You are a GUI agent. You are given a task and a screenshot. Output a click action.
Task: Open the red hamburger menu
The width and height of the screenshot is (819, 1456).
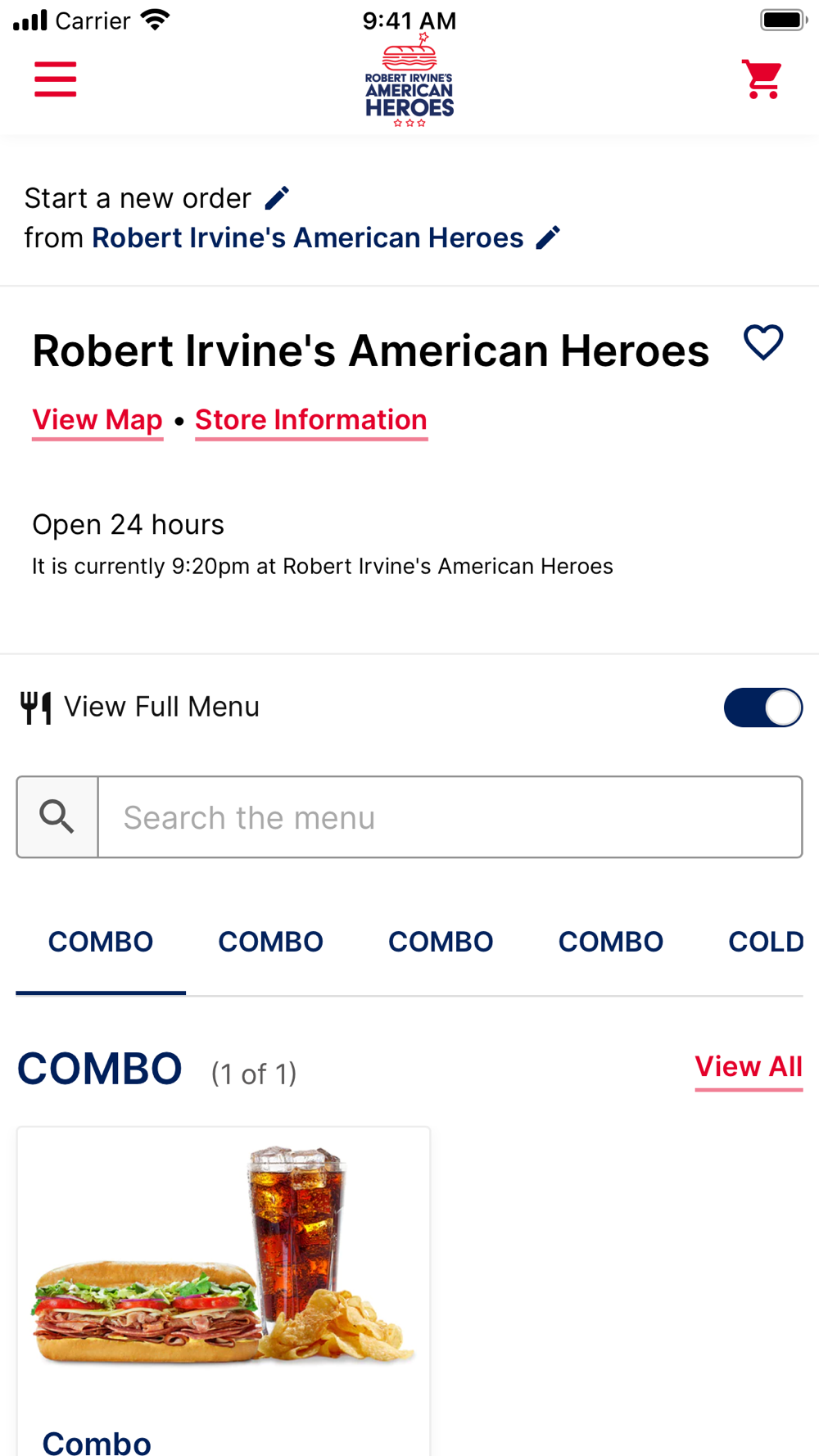pos(55,79)
